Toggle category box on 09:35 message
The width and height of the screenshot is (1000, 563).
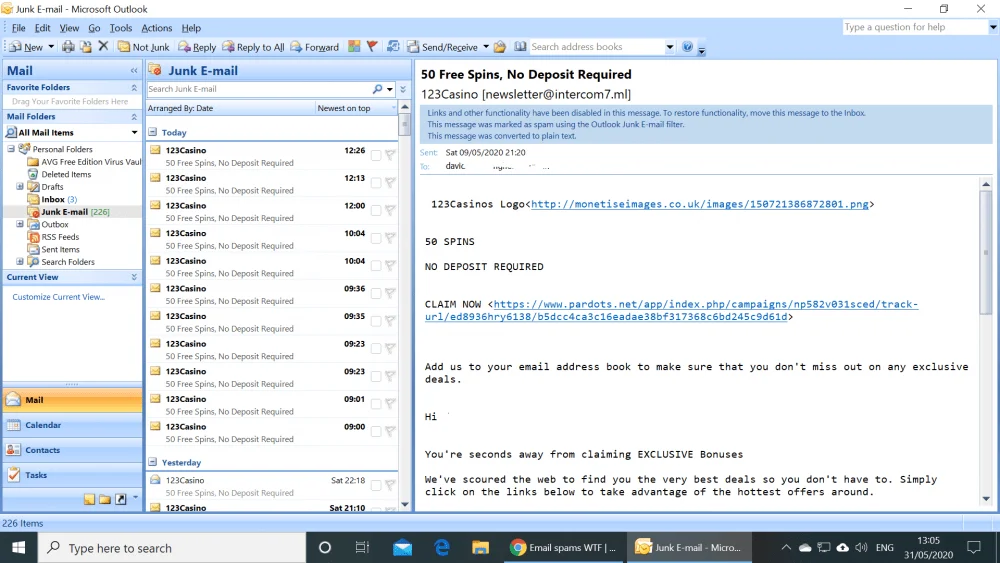coord(376,321)
